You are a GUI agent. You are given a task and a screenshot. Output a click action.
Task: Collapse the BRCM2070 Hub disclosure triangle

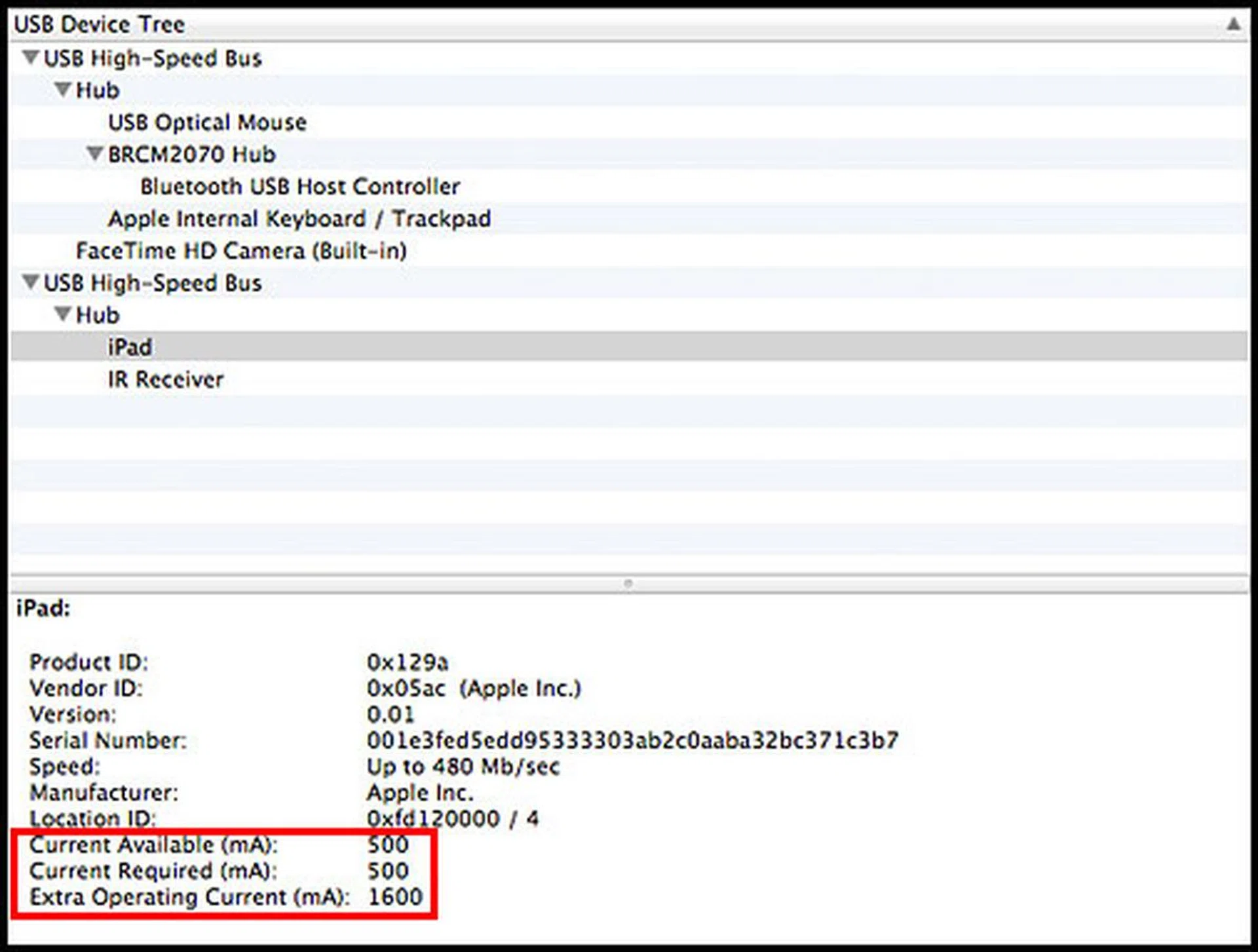[x=94, y=154]
